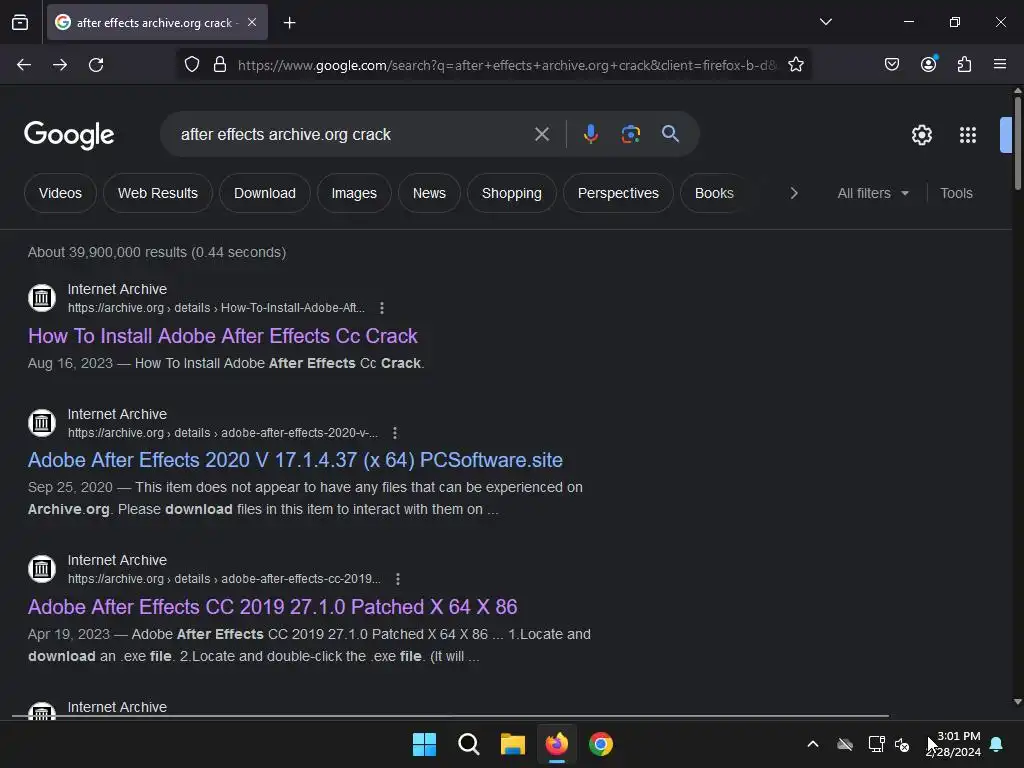
Task: Expand the All filters dropdown
Action: (872, 193)
